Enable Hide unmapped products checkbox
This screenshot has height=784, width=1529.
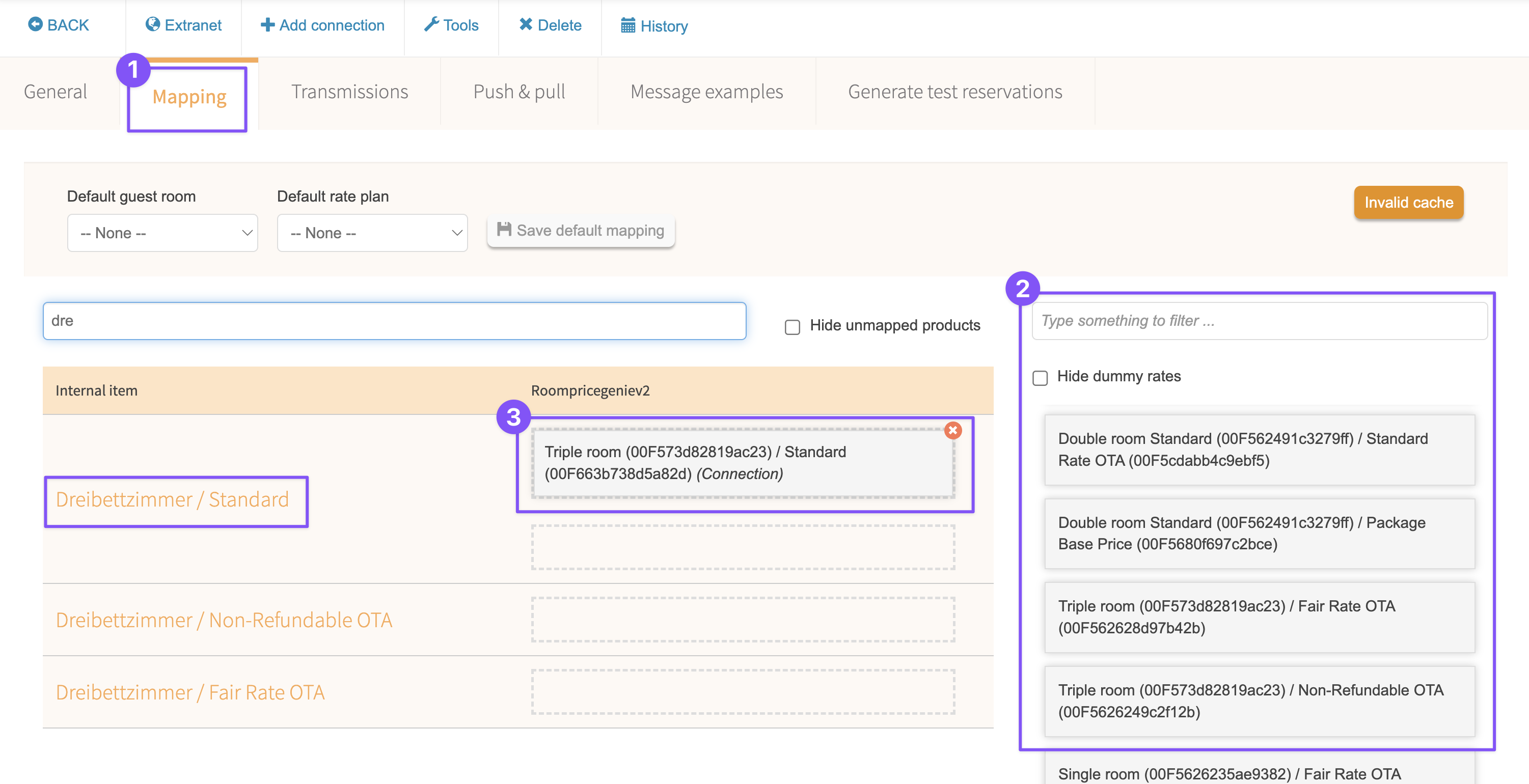[x=793, y=327]
